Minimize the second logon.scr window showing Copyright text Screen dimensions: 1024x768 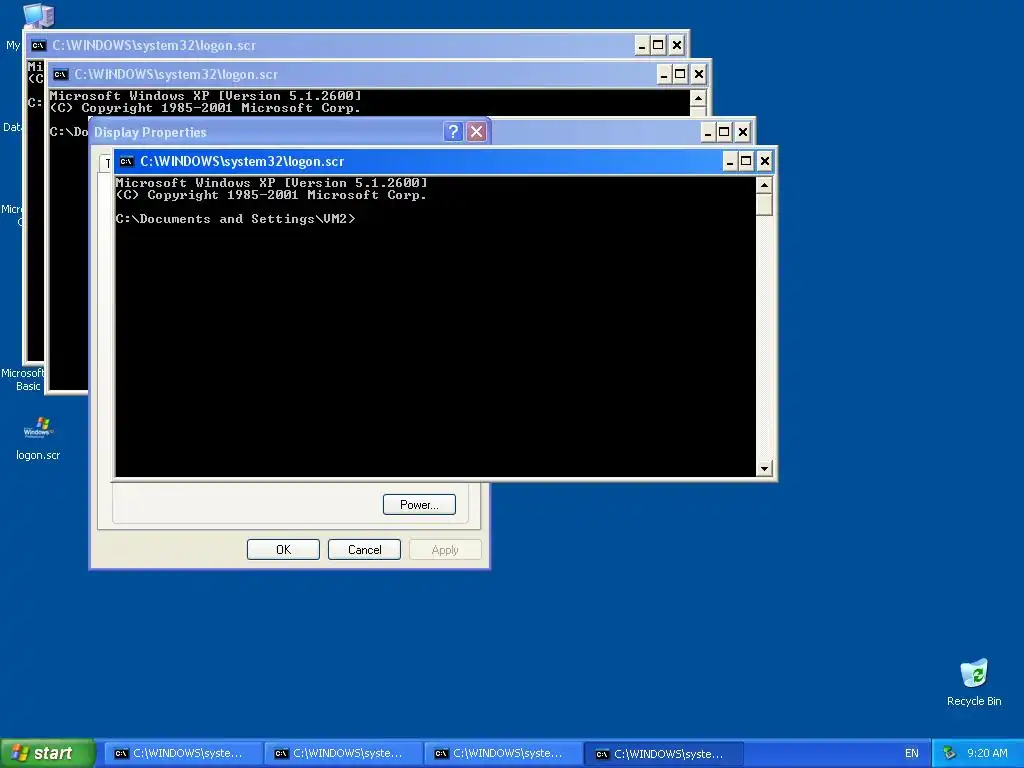[x=664, y=74]
